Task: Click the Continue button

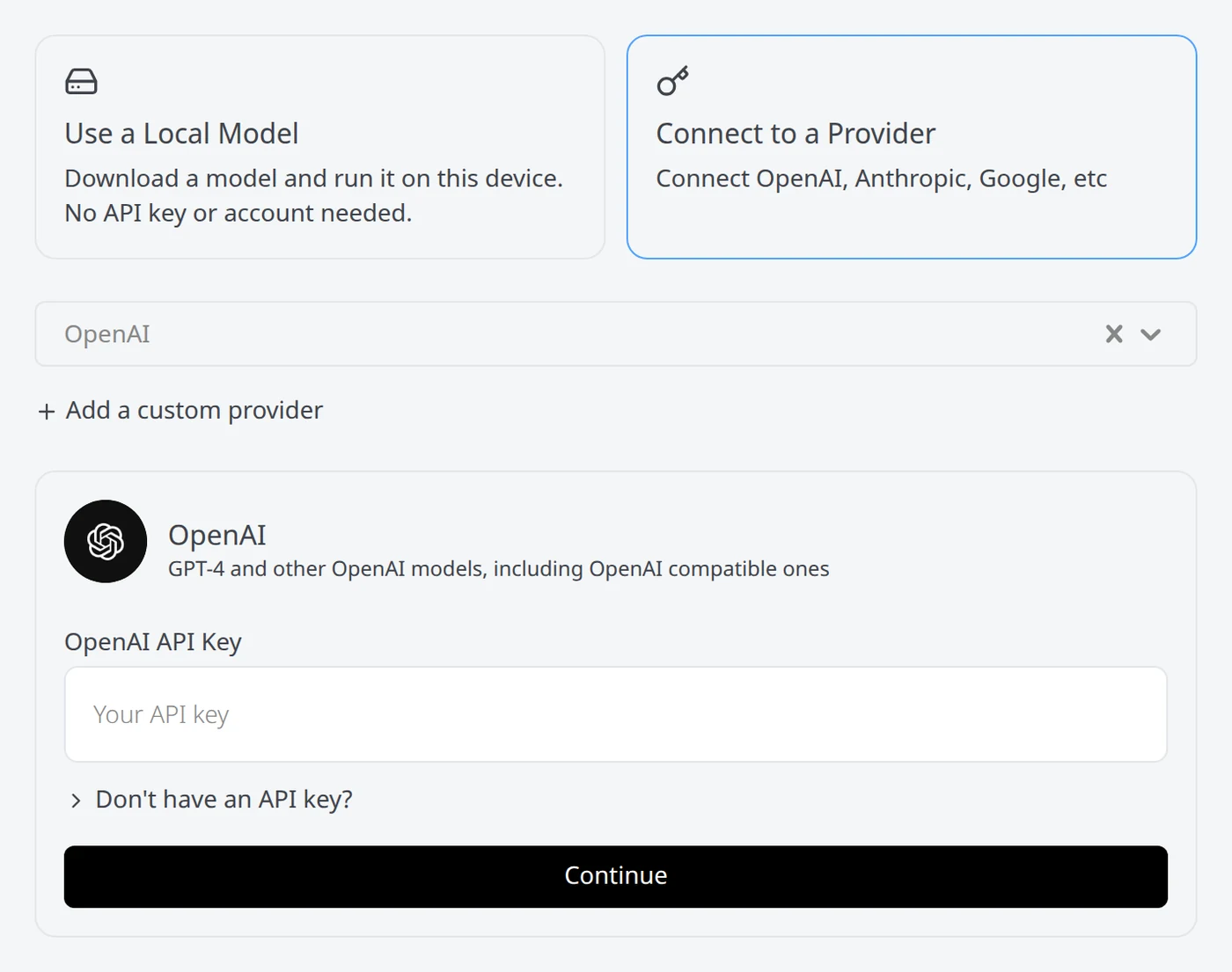Action: (x=616, y=876)
